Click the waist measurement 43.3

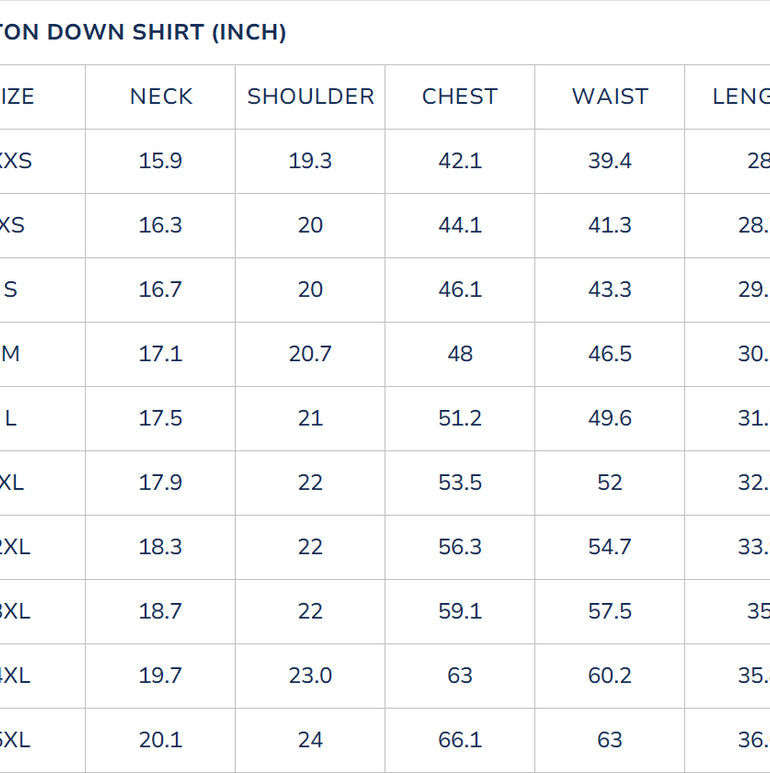(x=610, y=290)
